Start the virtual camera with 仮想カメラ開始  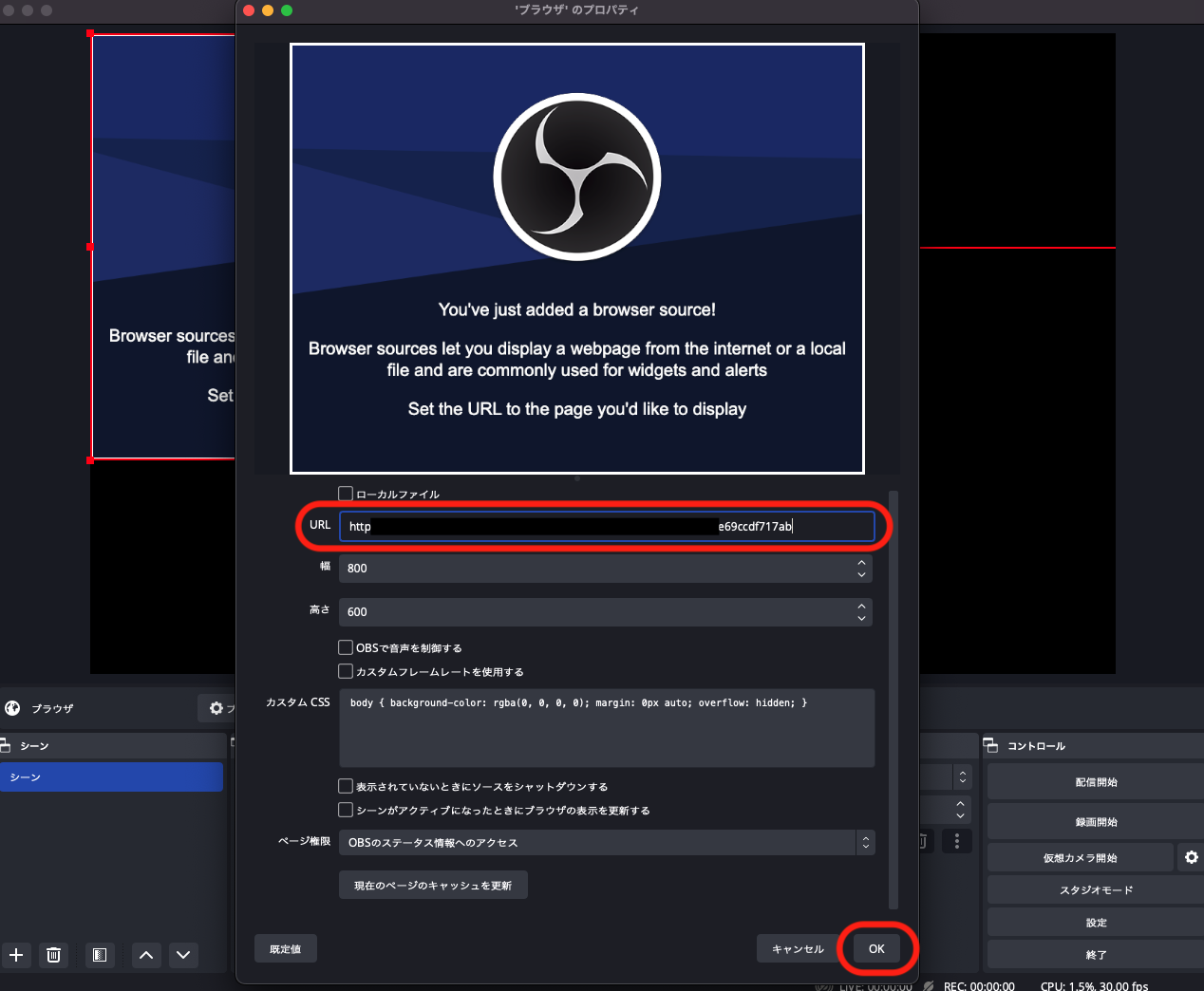pos(1081,858)
